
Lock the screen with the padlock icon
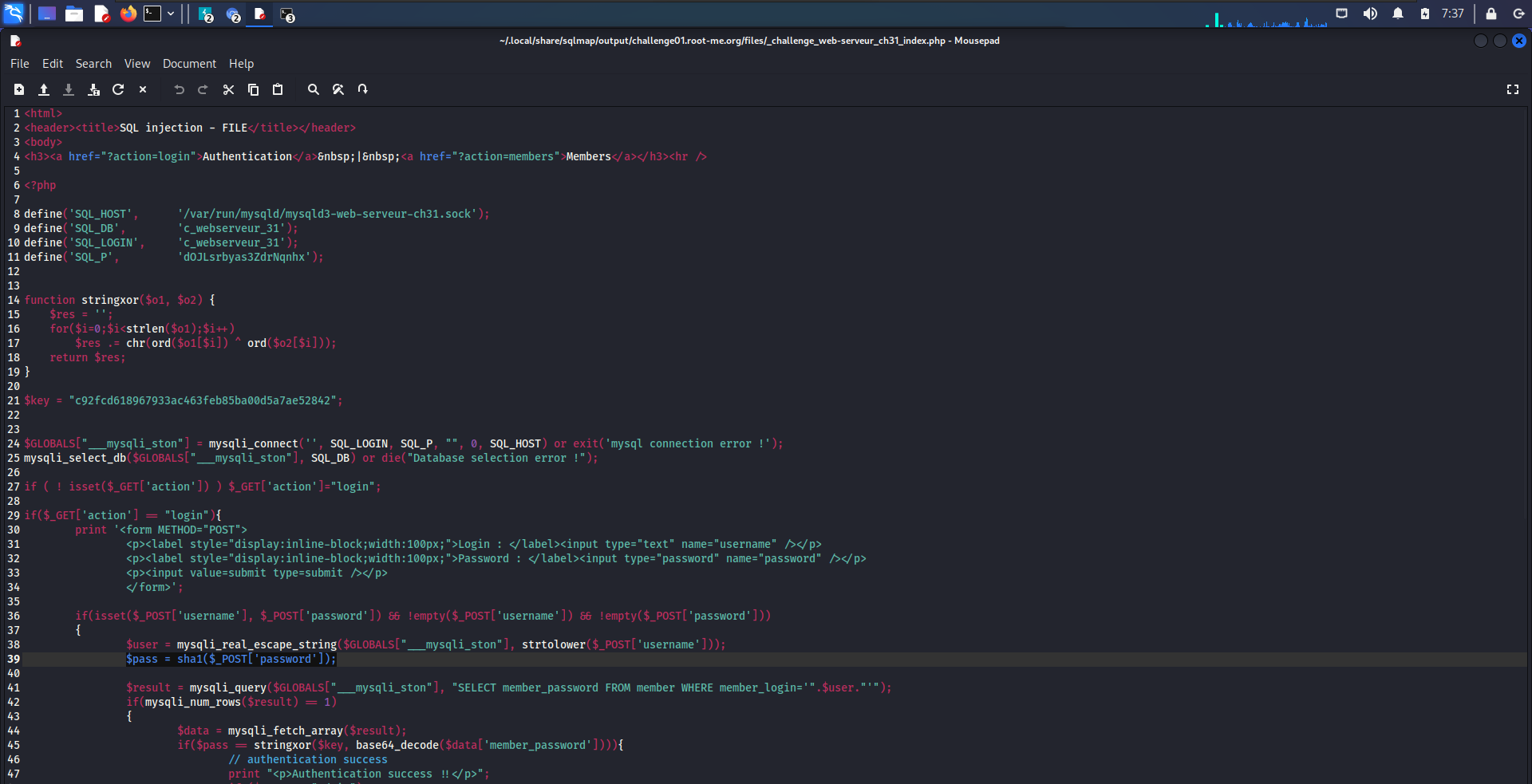(x=1491, y=14)
